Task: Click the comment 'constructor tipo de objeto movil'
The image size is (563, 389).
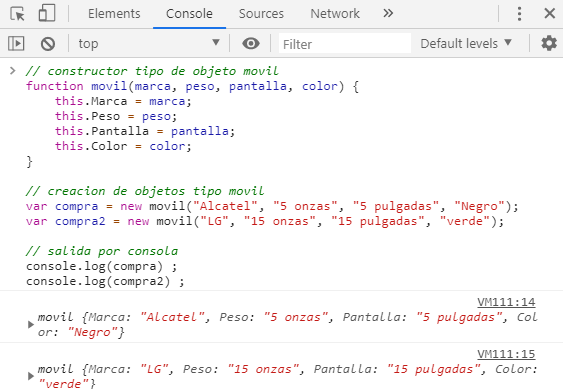Action: (152, 71)
